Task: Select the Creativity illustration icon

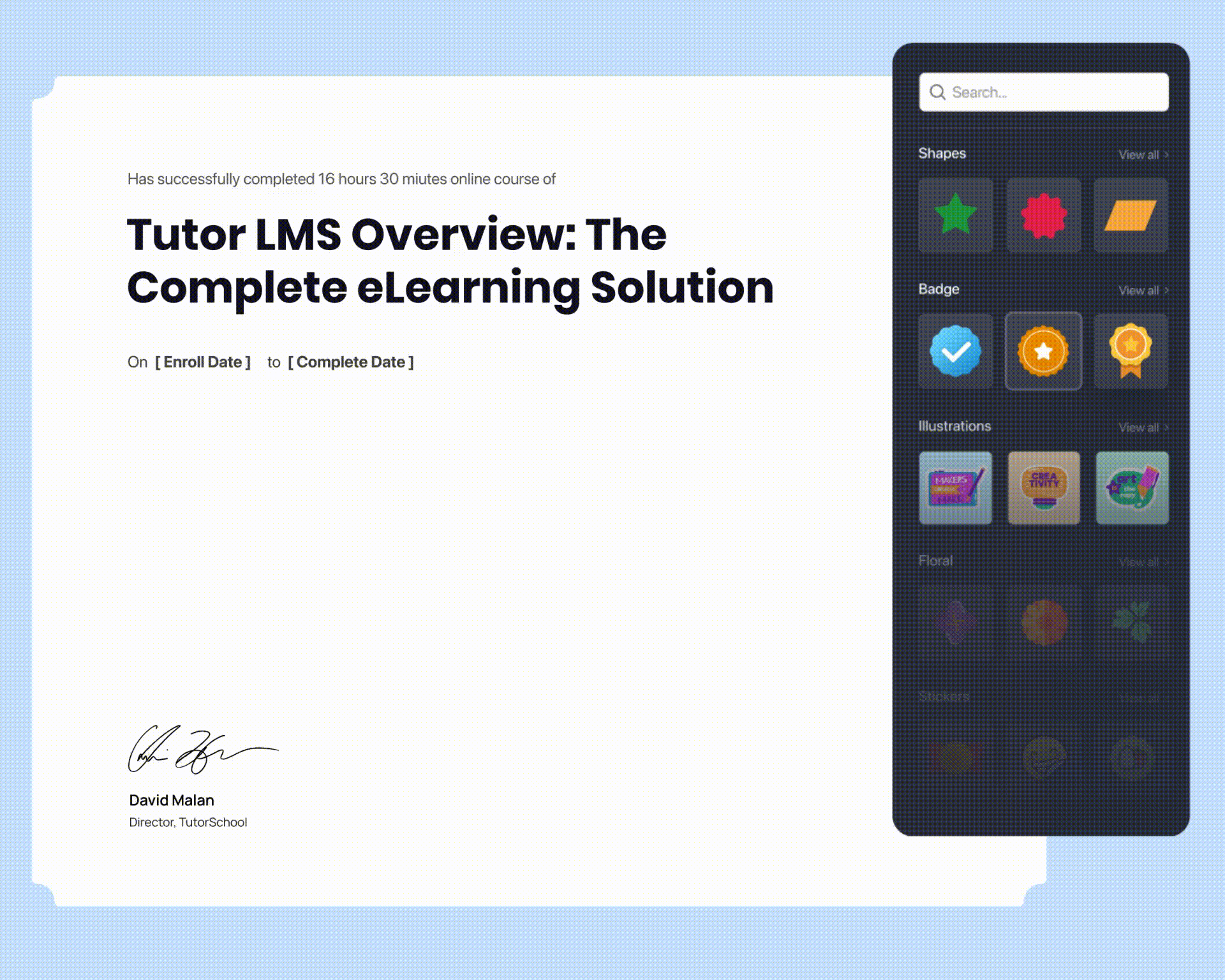Action: (x=1043, y=487)
